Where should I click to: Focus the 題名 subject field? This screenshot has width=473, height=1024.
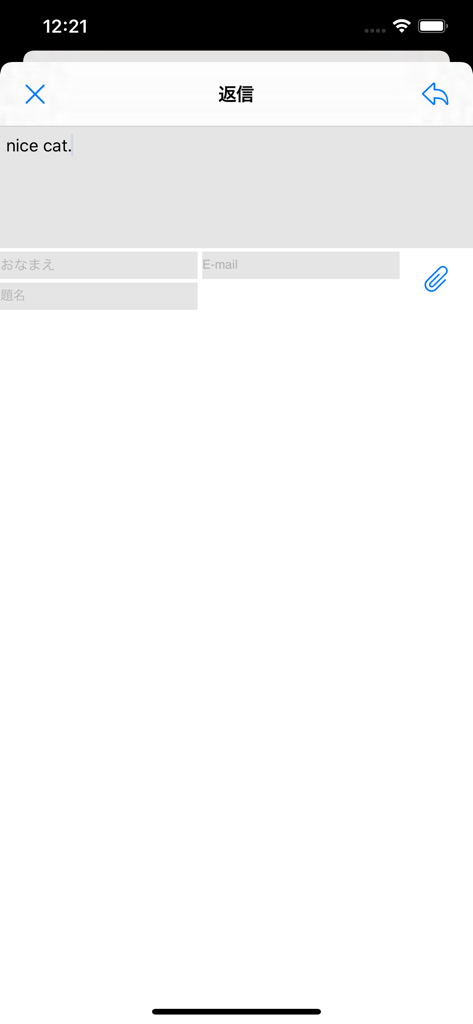pyautogui.click(x=99, y=296)
